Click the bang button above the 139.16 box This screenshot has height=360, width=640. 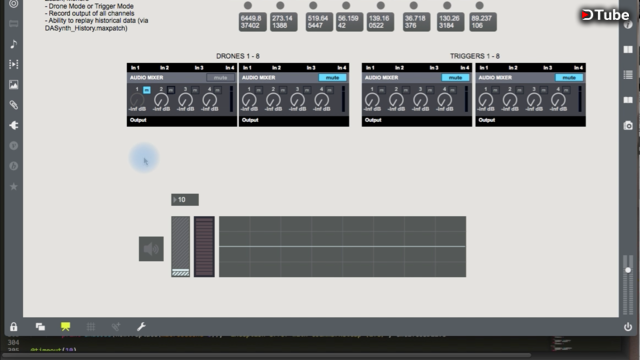click(x=380, y=5)
